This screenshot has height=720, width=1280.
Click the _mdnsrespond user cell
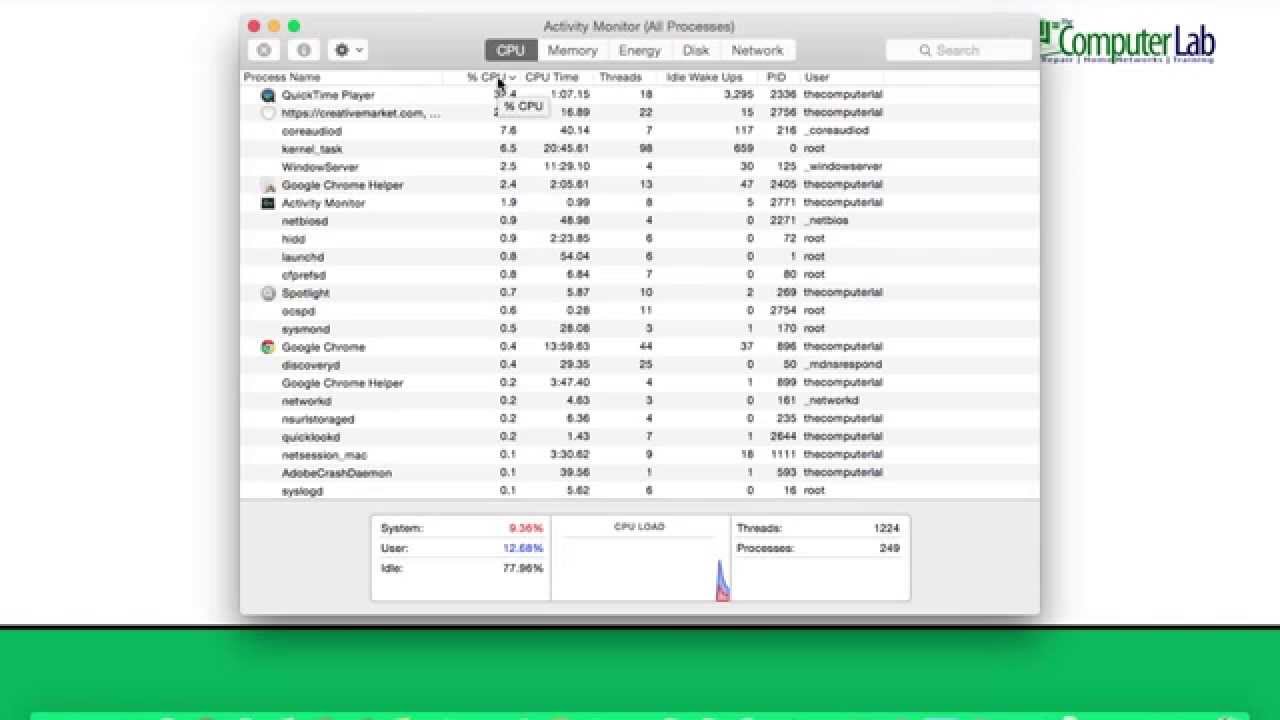(x=842, y=364)
